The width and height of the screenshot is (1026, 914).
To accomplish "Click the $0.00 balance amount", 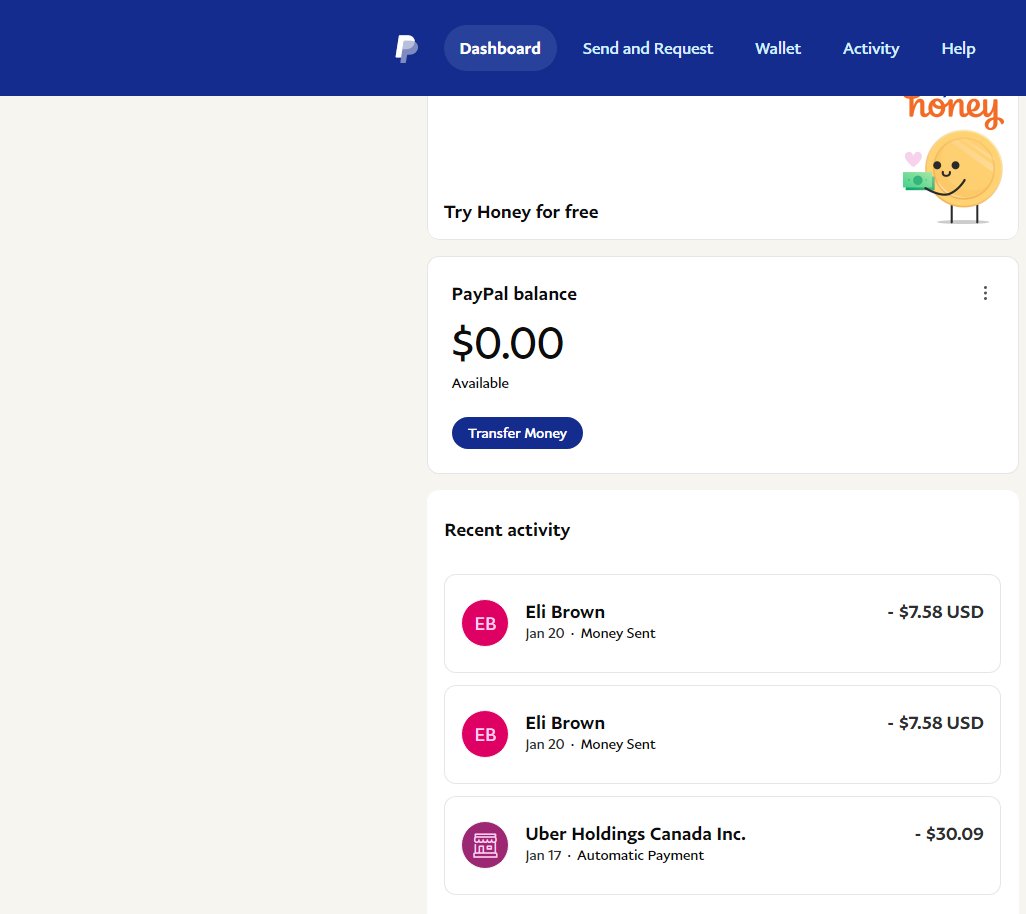I will pyautogui.click(x=507, y=343).
